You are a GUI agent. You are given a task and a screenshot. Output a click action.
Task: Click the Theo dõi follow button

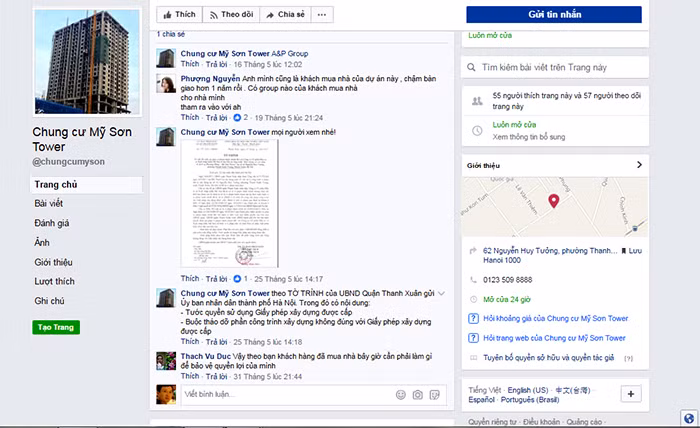(x=231, y=15)
